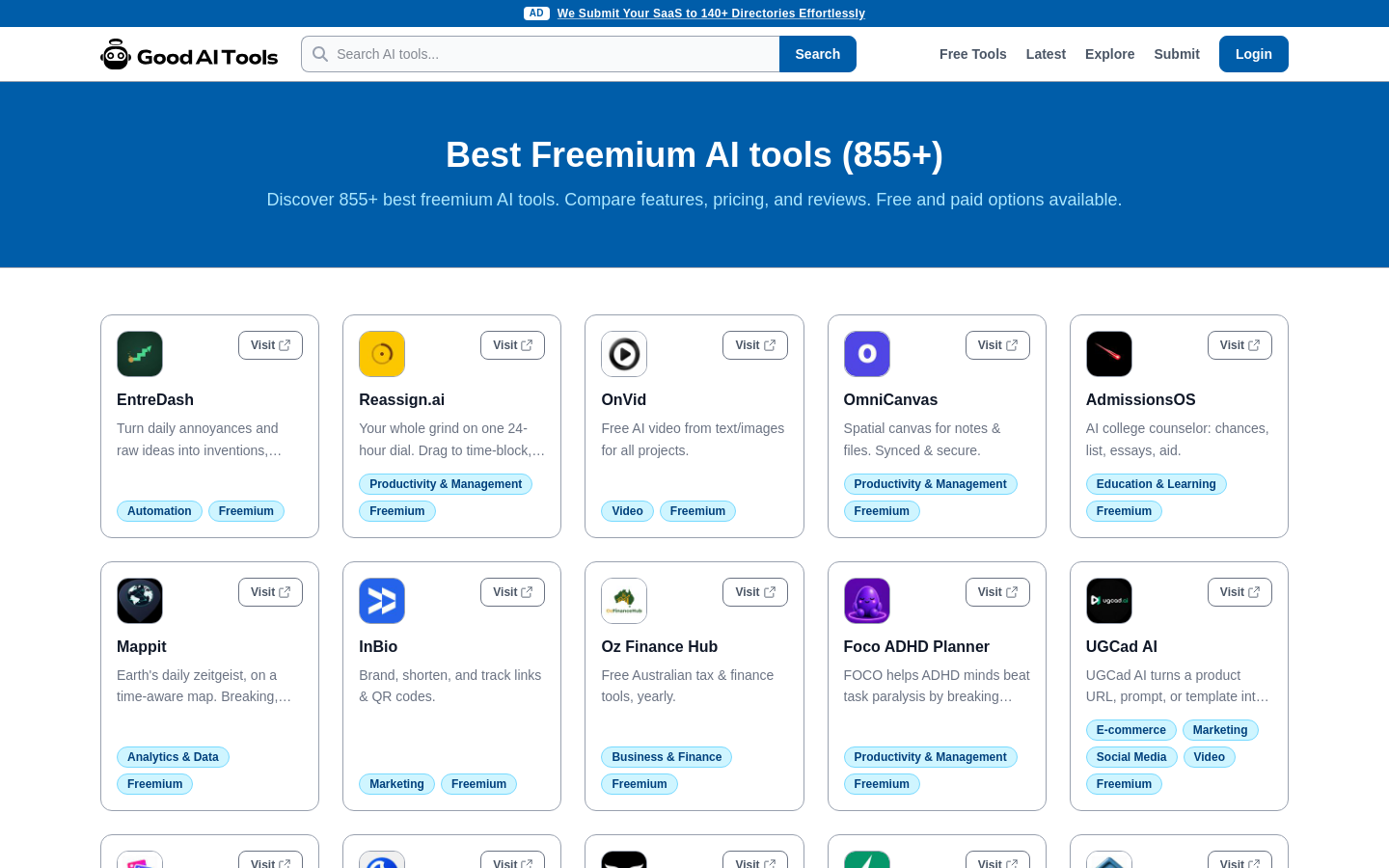Screen dimensions: 1389x868
Task: Go to the Latest page
Action: pos(1046,54)
